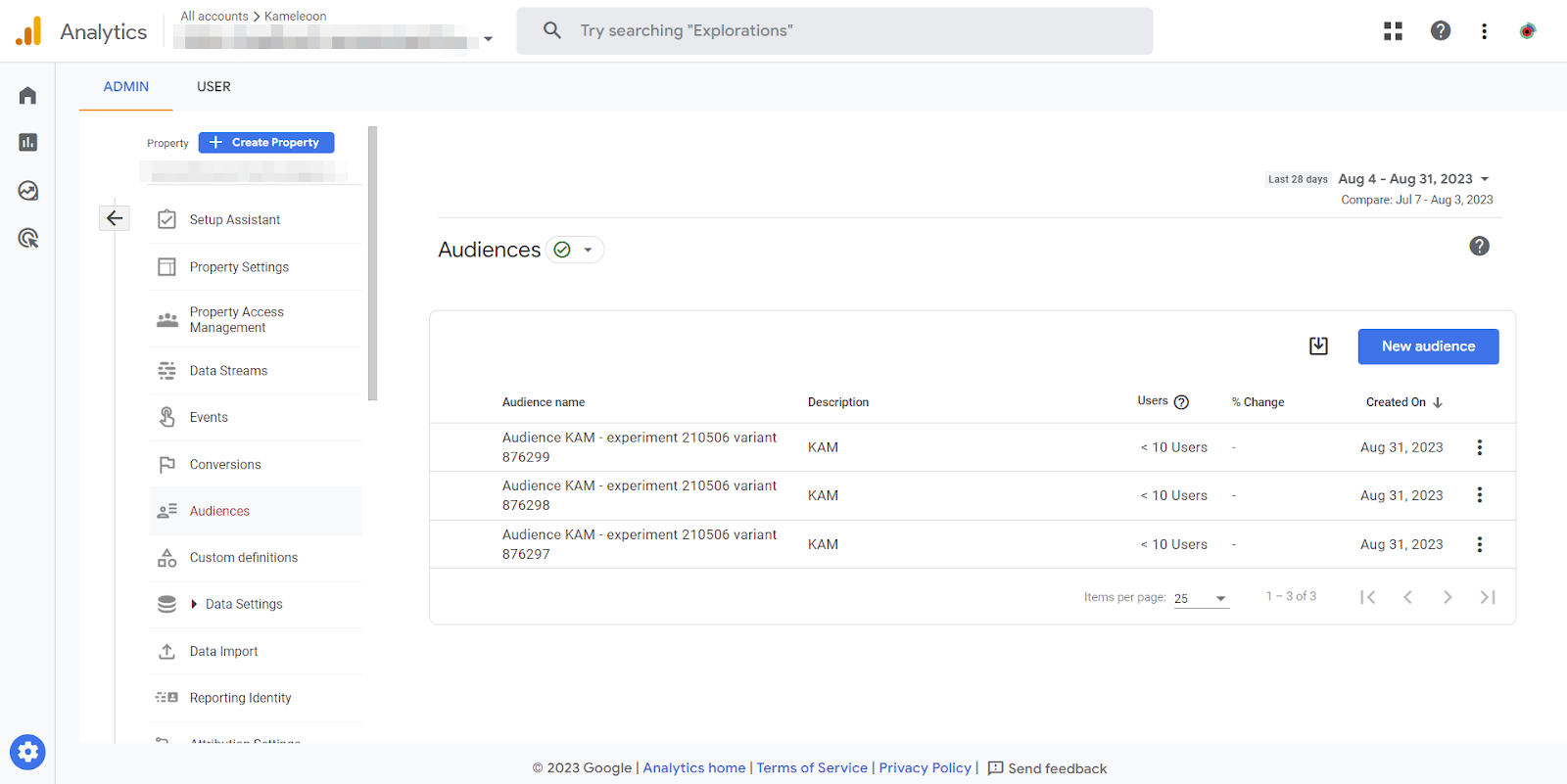Click the New audience button
This screenshot has height=784, width=1567.
pos(1427,346)
